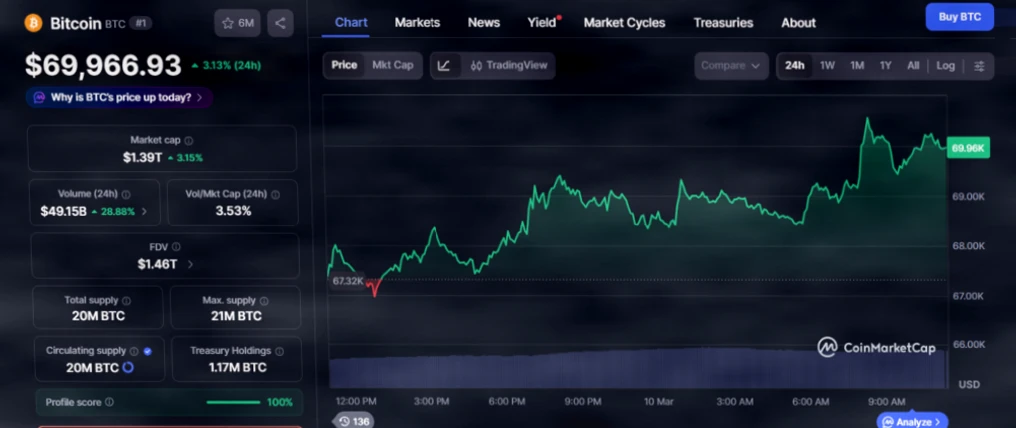
Task: Click the Bitcoin logo icon
Action: [33, 23]
